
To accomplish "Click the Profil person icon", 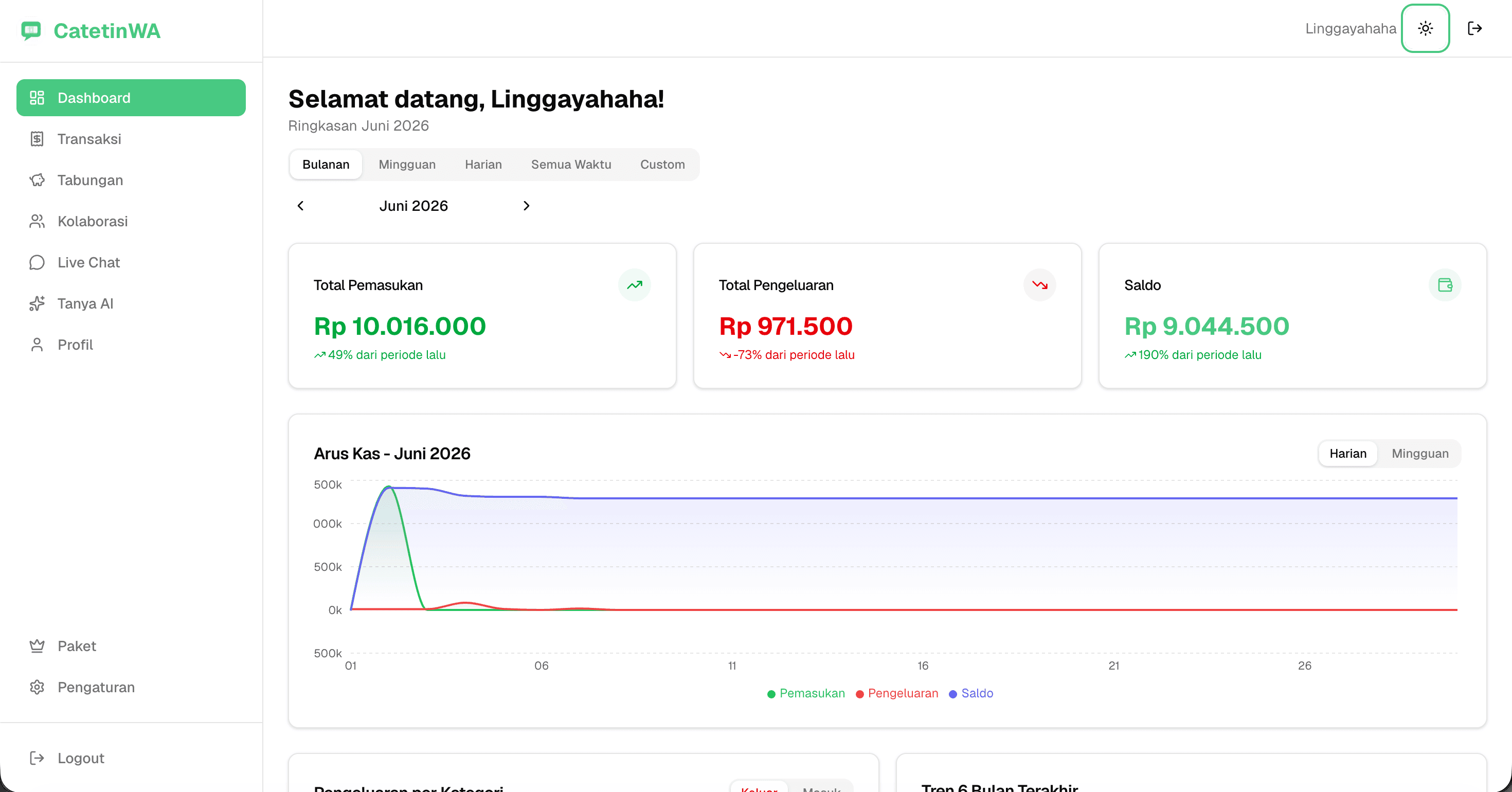I will click(37, 345).
